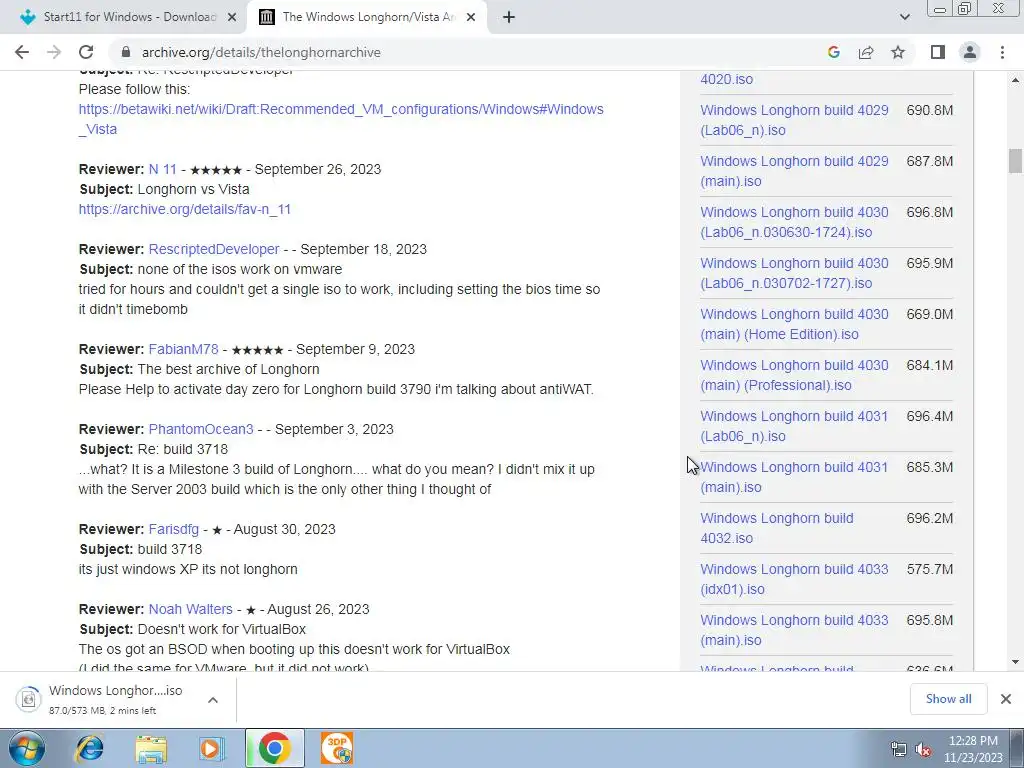Click the 690.8M file size text
This screenshot has height=768, width=1024.
929,110
